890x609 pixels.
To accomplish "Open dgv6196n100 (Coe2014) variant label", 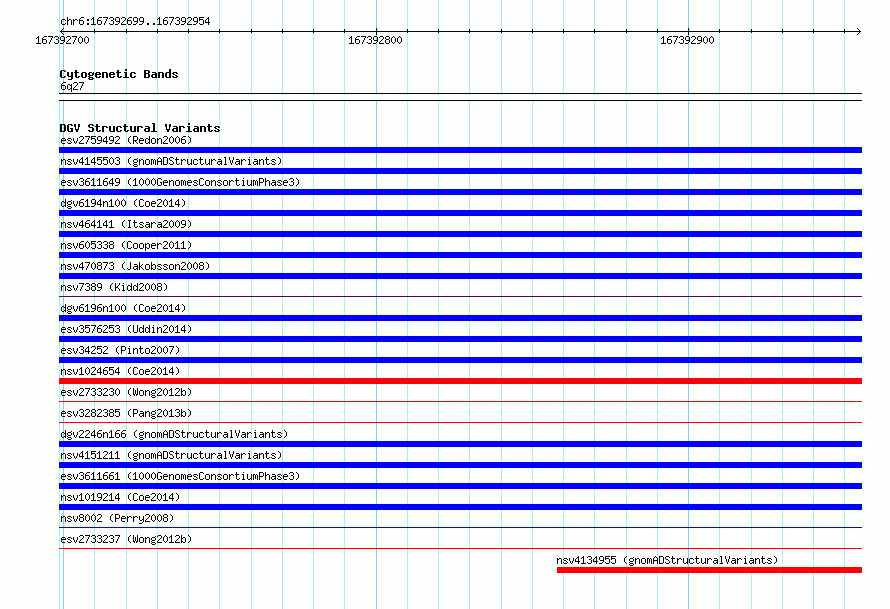I will click(123, 308).
